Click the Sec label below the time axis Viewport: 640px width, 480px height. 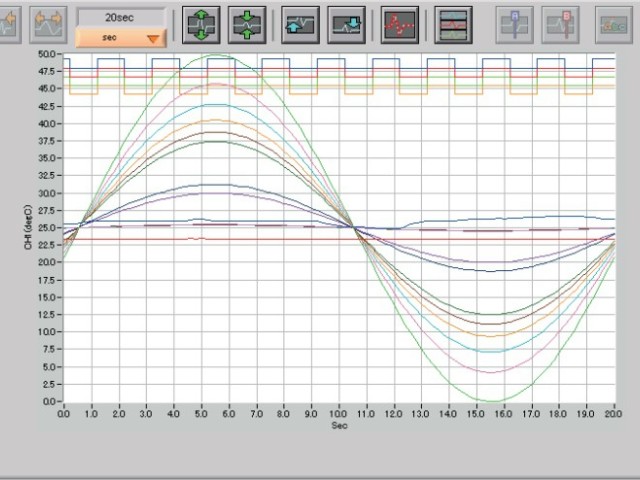(339, 425)
